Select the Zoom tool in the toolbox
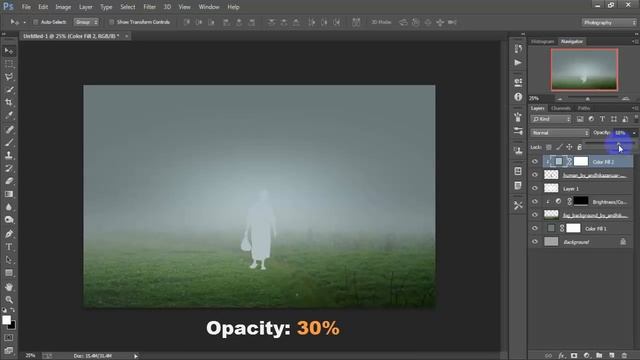 (9, 300)
